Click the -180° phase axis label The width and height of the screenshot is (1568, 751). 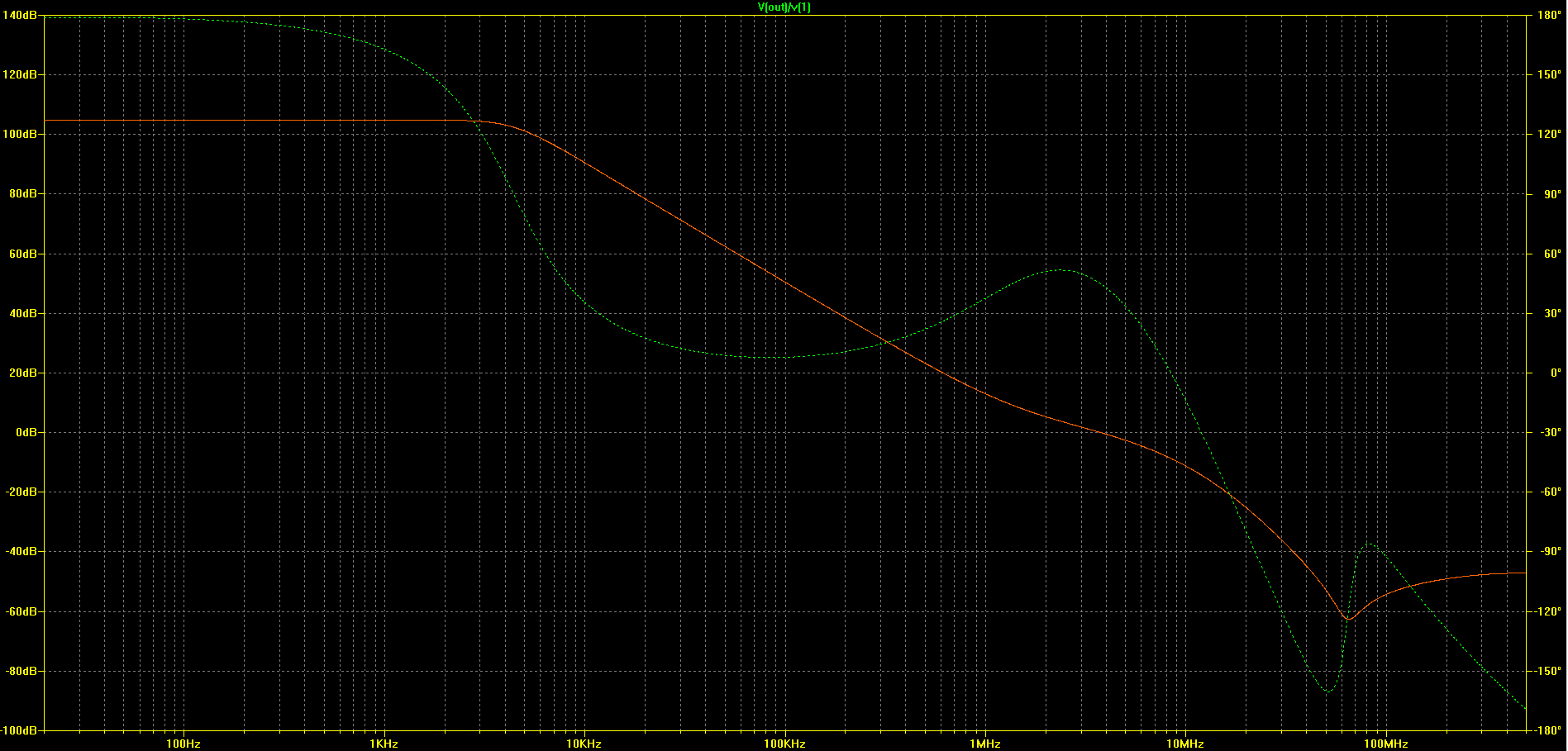pos(1547,730)
